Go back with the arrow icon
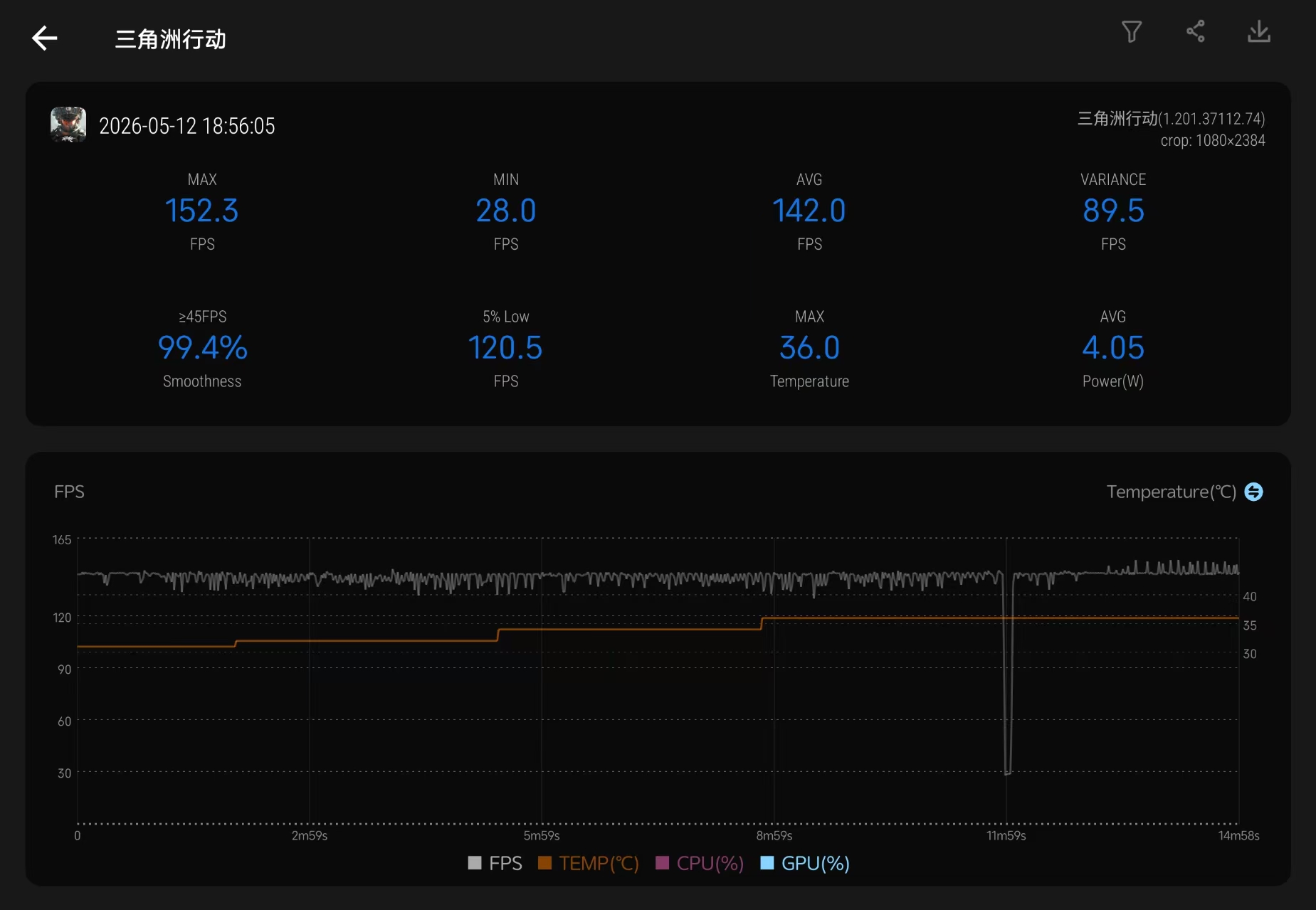 tap(44, 38)
